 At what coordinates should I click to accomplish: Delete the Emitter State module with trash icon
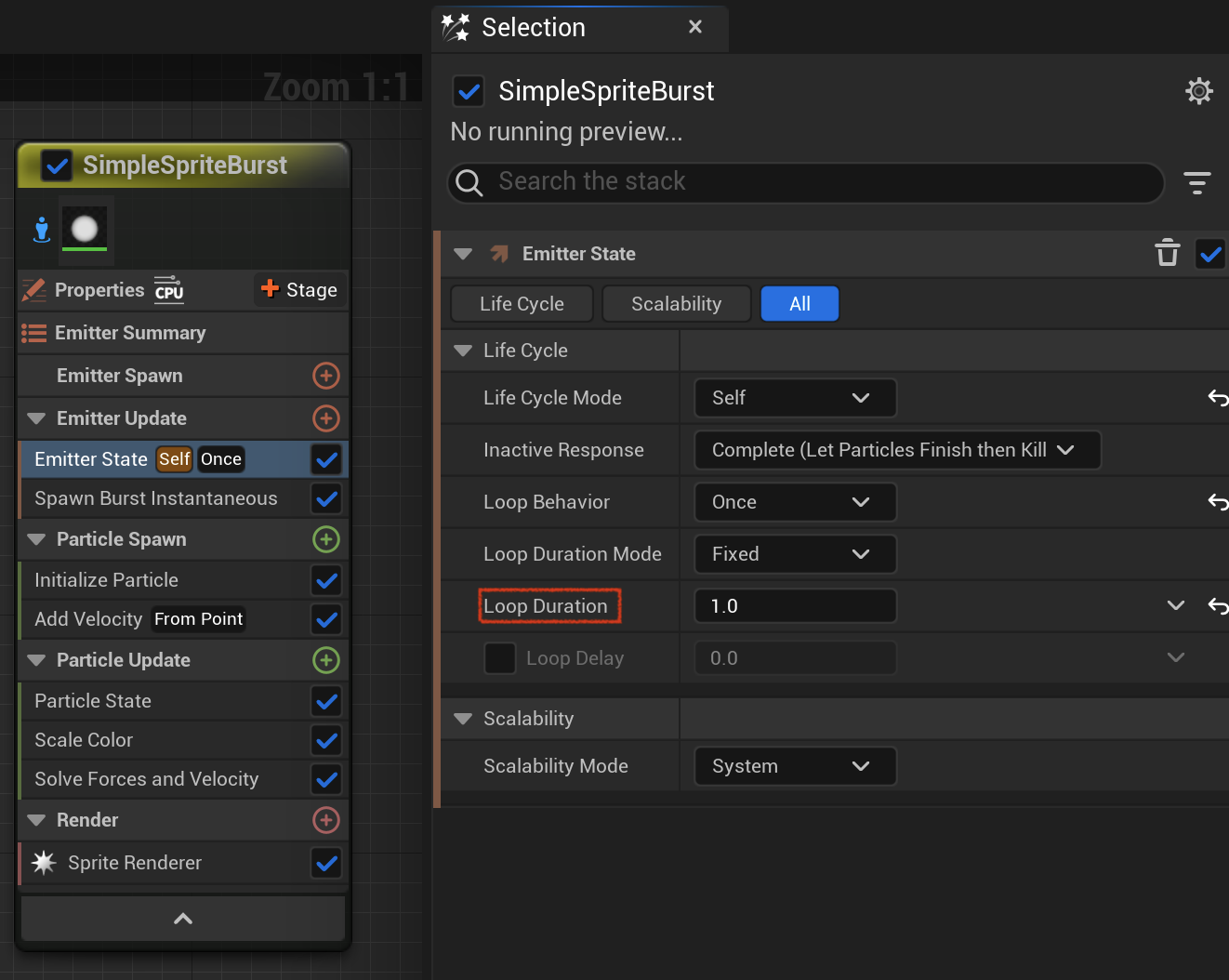[1167, 253]
